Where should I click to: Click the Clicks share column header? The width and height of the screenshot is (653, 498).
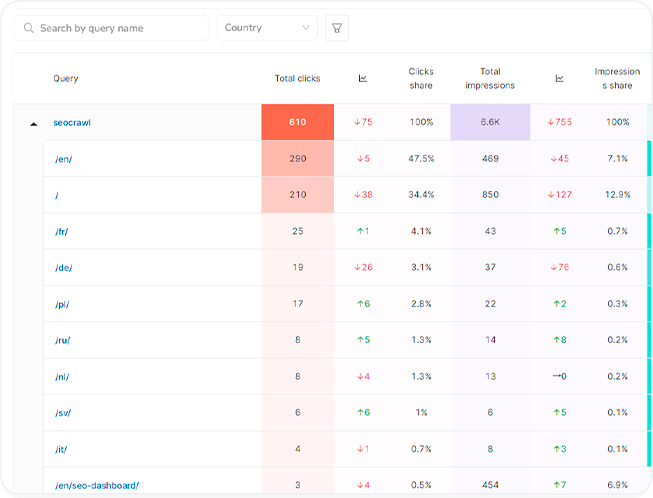tap(421, 78)
